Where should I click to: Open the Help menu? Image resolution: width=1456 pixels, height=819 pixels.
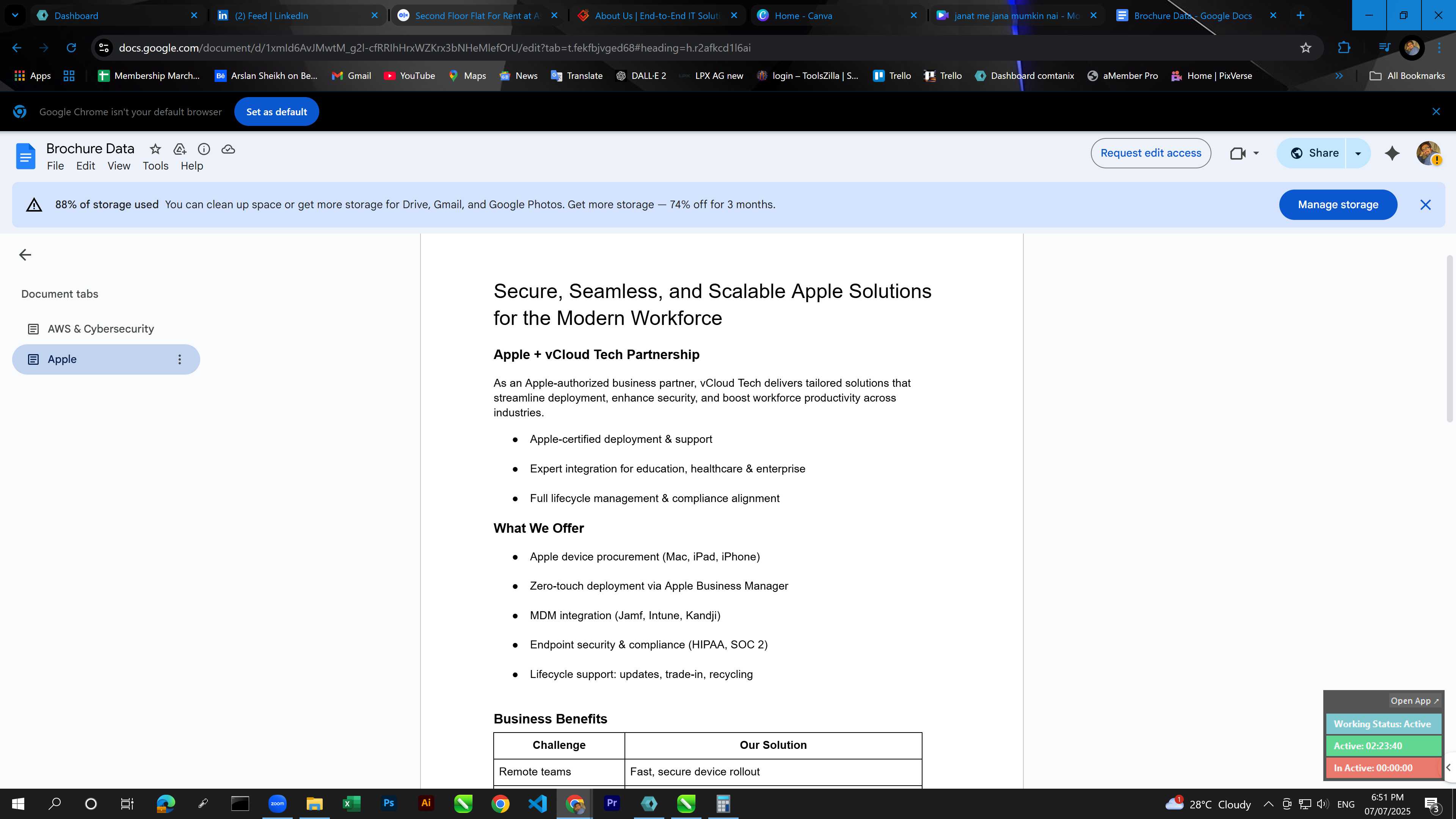click(x=191, y=166)
